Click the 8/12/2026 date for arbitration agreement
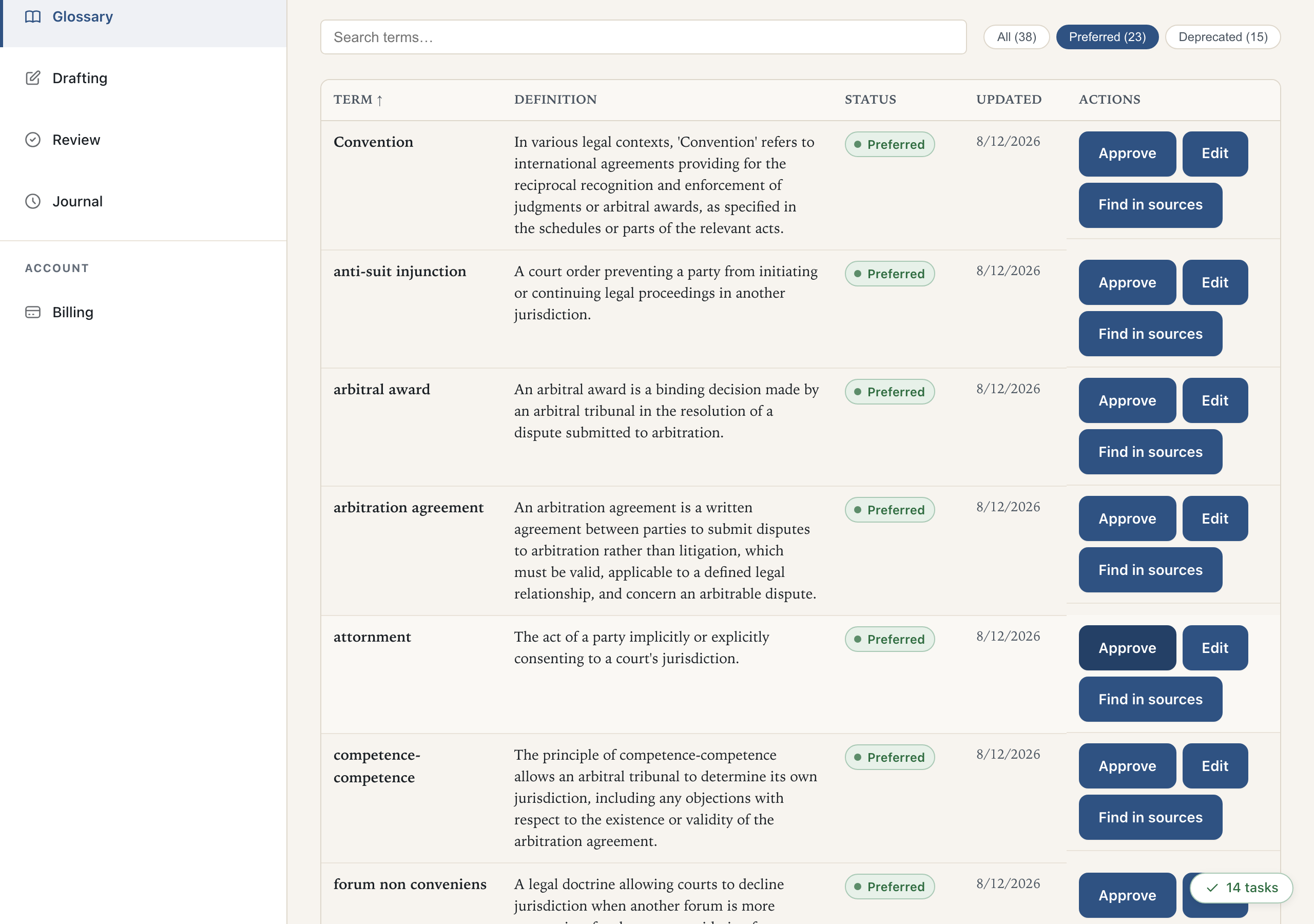 (1008, 507)
